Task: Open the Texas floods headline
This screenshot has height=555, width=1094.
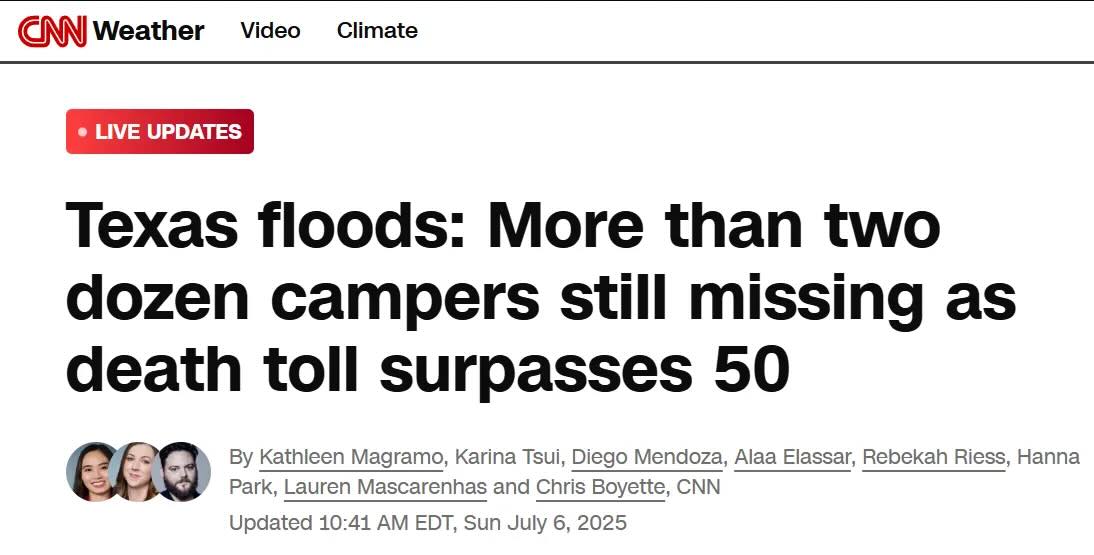Action: click(x=541, y=296)
